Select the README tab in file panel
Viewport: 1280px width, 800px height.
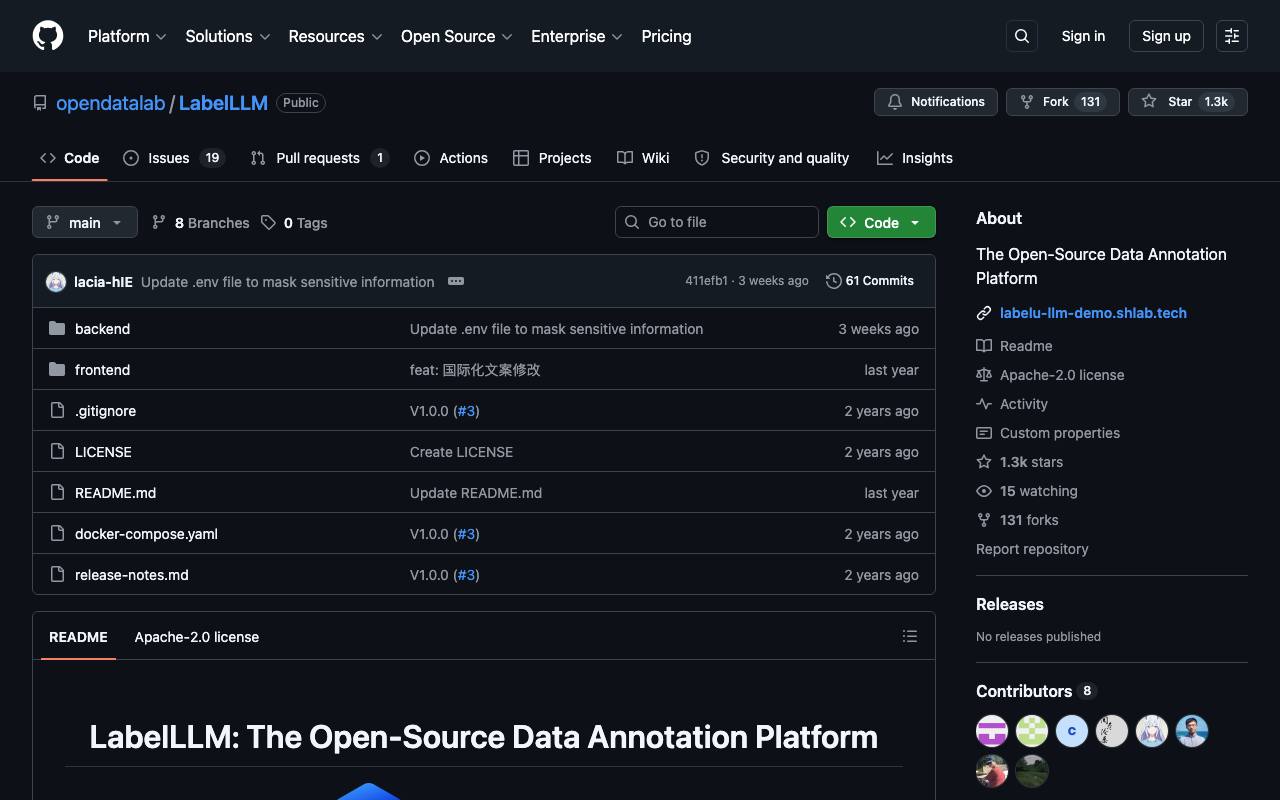pyautogui.click(x=78, y=637)
